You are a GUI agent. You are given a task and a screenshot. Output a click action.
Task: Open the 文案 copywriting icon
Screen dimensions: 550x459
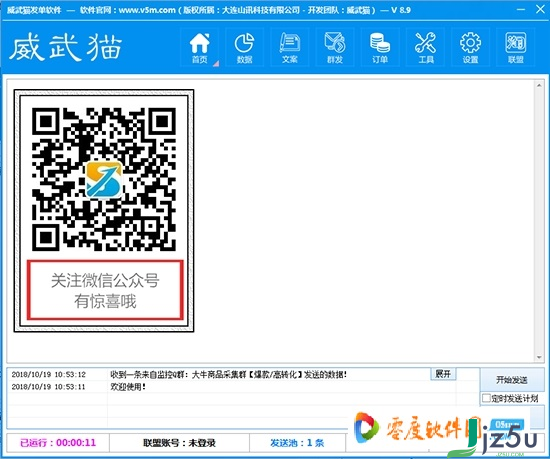290,47
